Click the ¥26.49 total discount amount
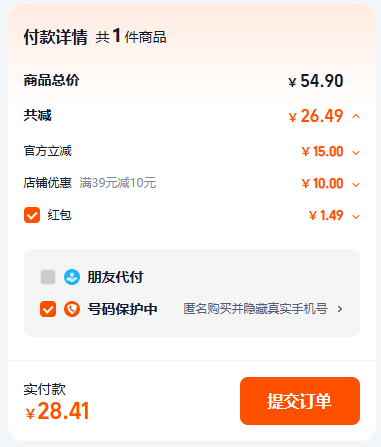This screenshot has width=381, height=447. point(316,116)
